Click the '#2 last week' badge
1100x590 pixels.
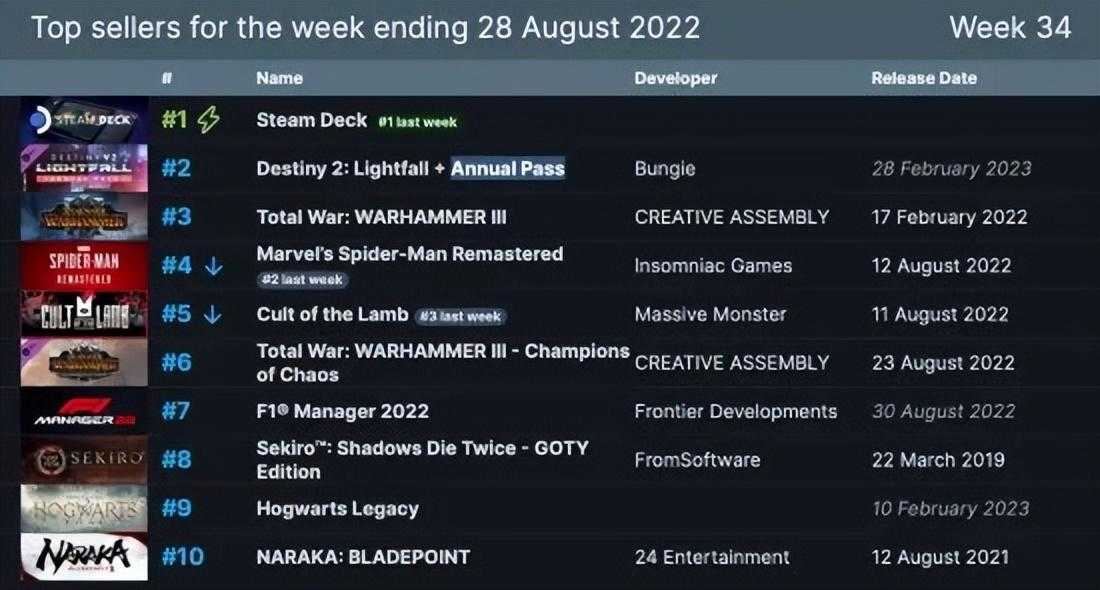pos(301,280)
